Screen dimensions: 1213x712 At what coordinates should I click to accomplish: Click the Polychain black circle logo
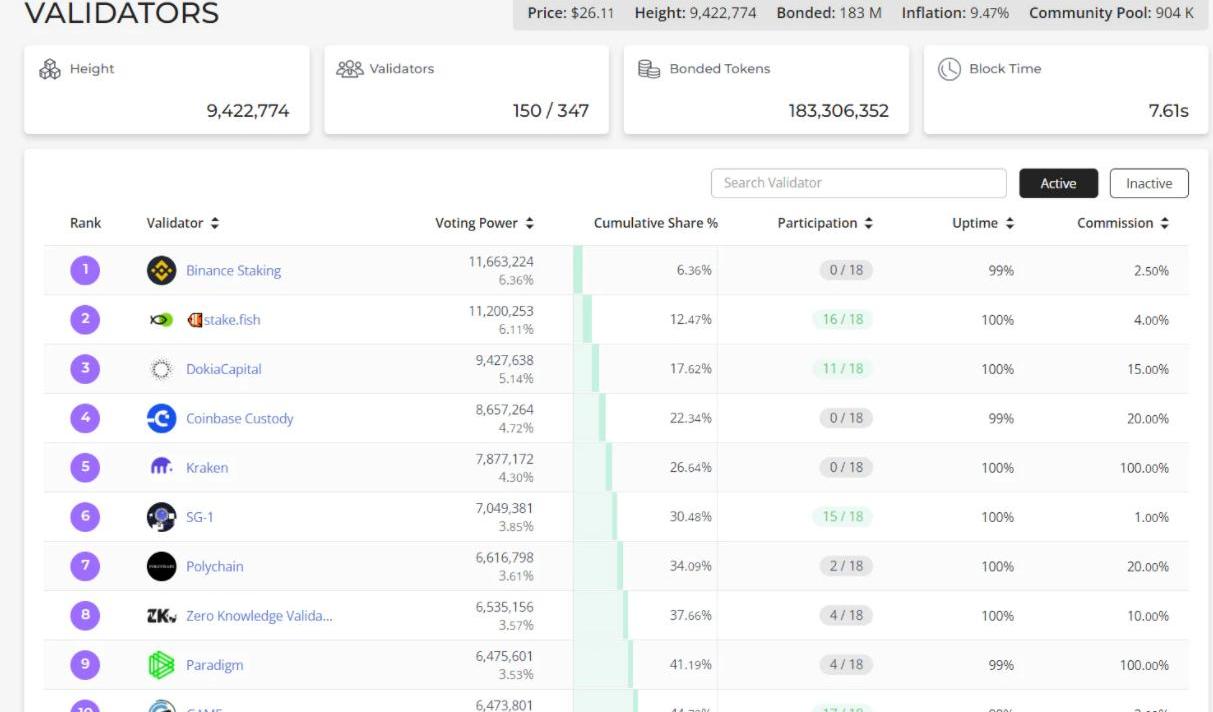(161, 566)
